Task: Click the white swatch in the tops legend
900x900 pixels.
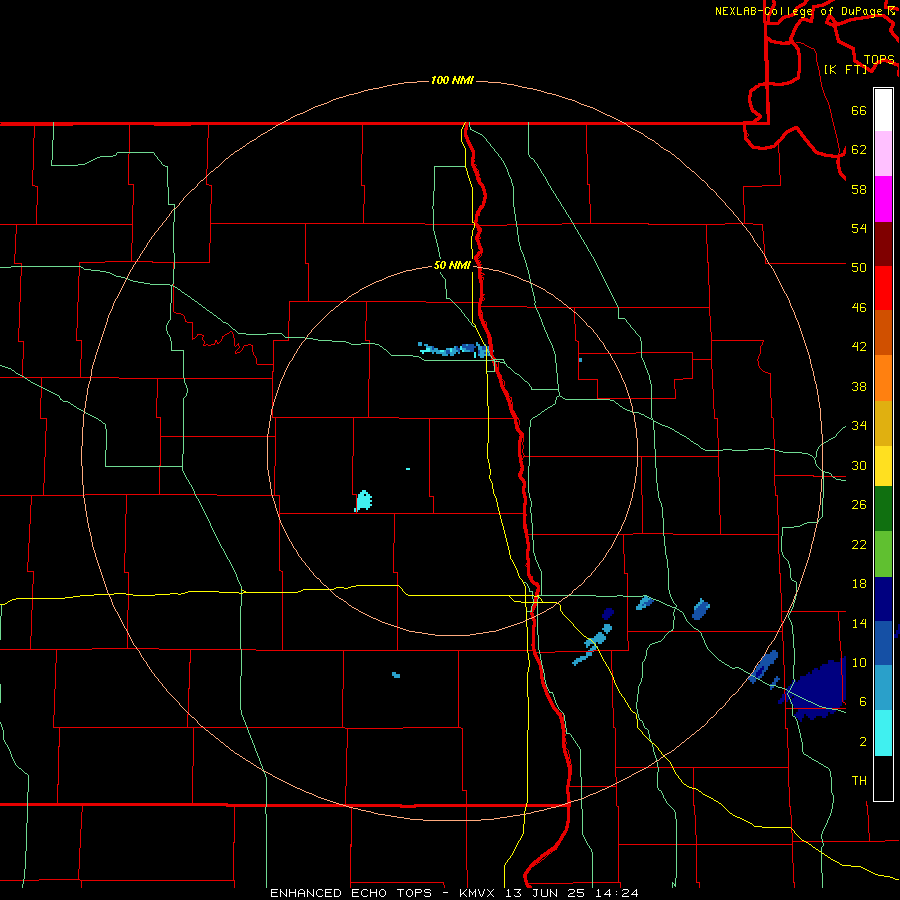Action: coord(883,110)
